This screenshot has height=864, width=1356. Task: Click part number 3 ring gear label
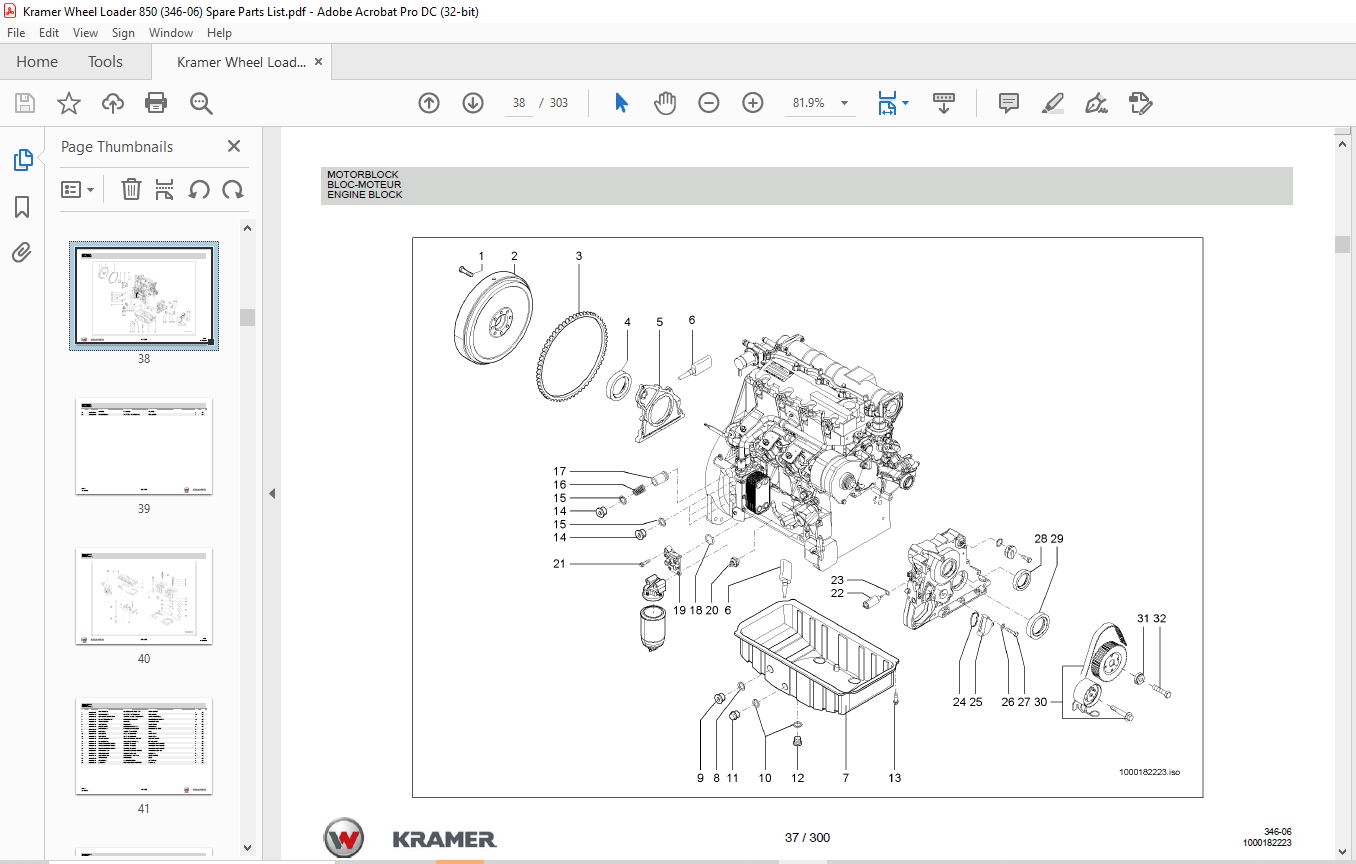[x=578, y=256]
